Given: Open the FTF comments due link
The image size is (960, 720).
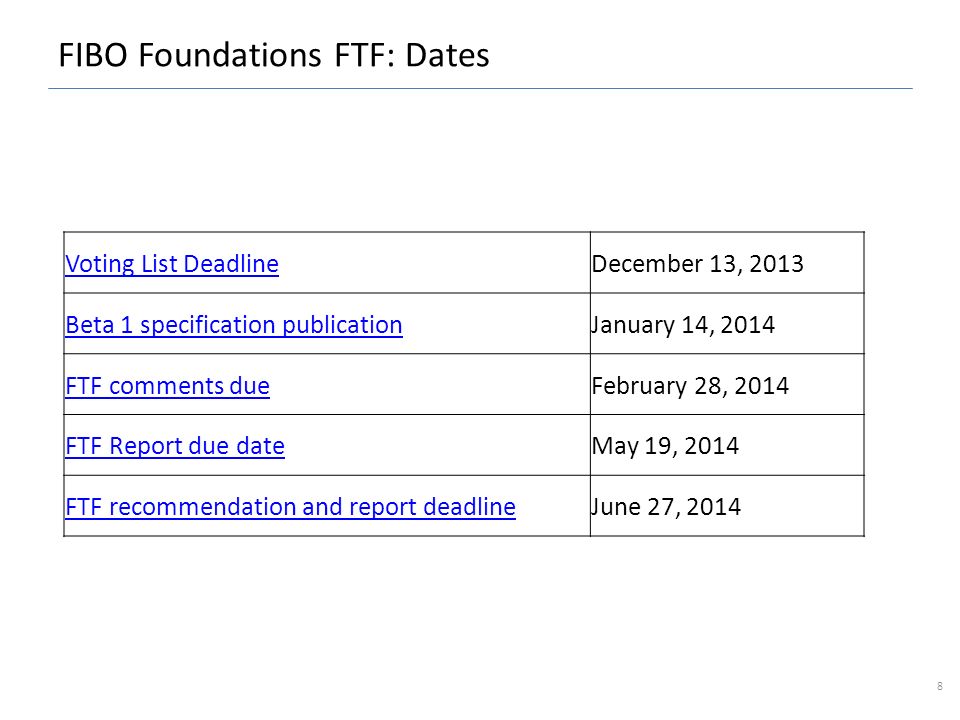Looking at the screenshot, I should coord(167,386).
